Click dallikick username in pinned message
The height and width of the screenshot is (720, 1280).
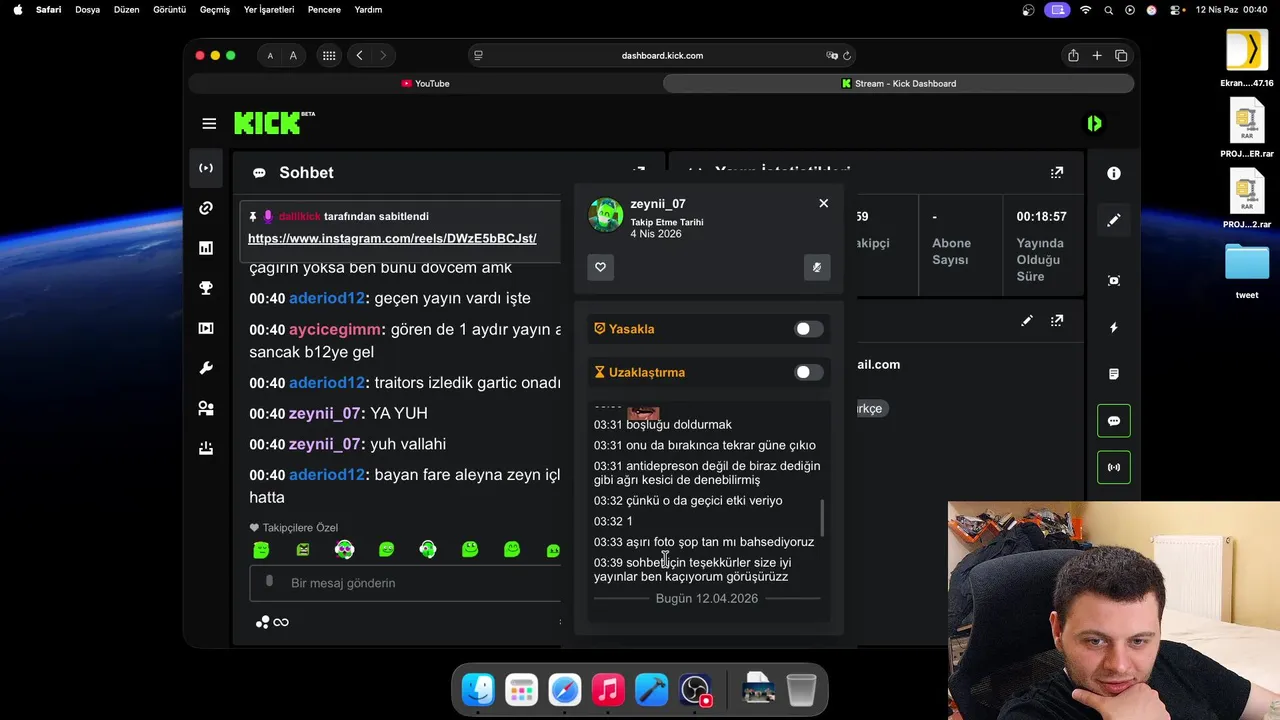coord(300,216)
